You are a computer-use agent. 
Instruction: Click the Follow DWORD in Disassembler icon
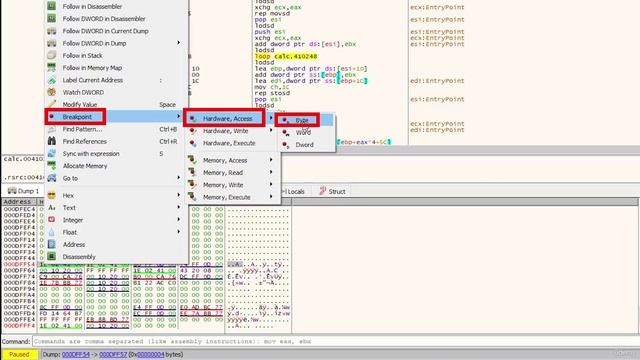tap(51, 18)
